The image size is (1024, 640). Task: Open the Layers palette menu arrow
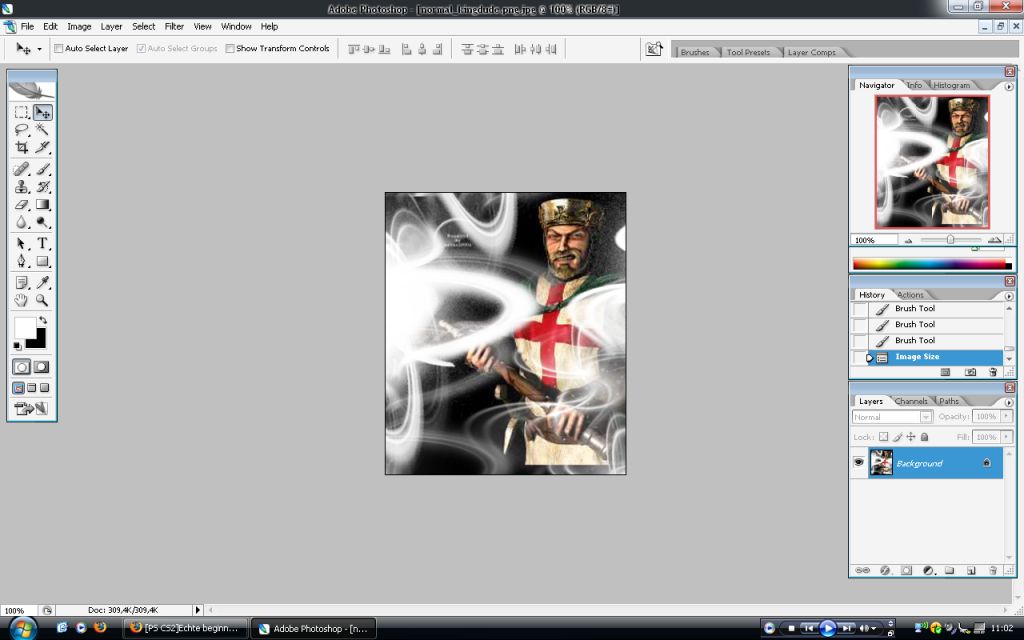coord(1009,402)
